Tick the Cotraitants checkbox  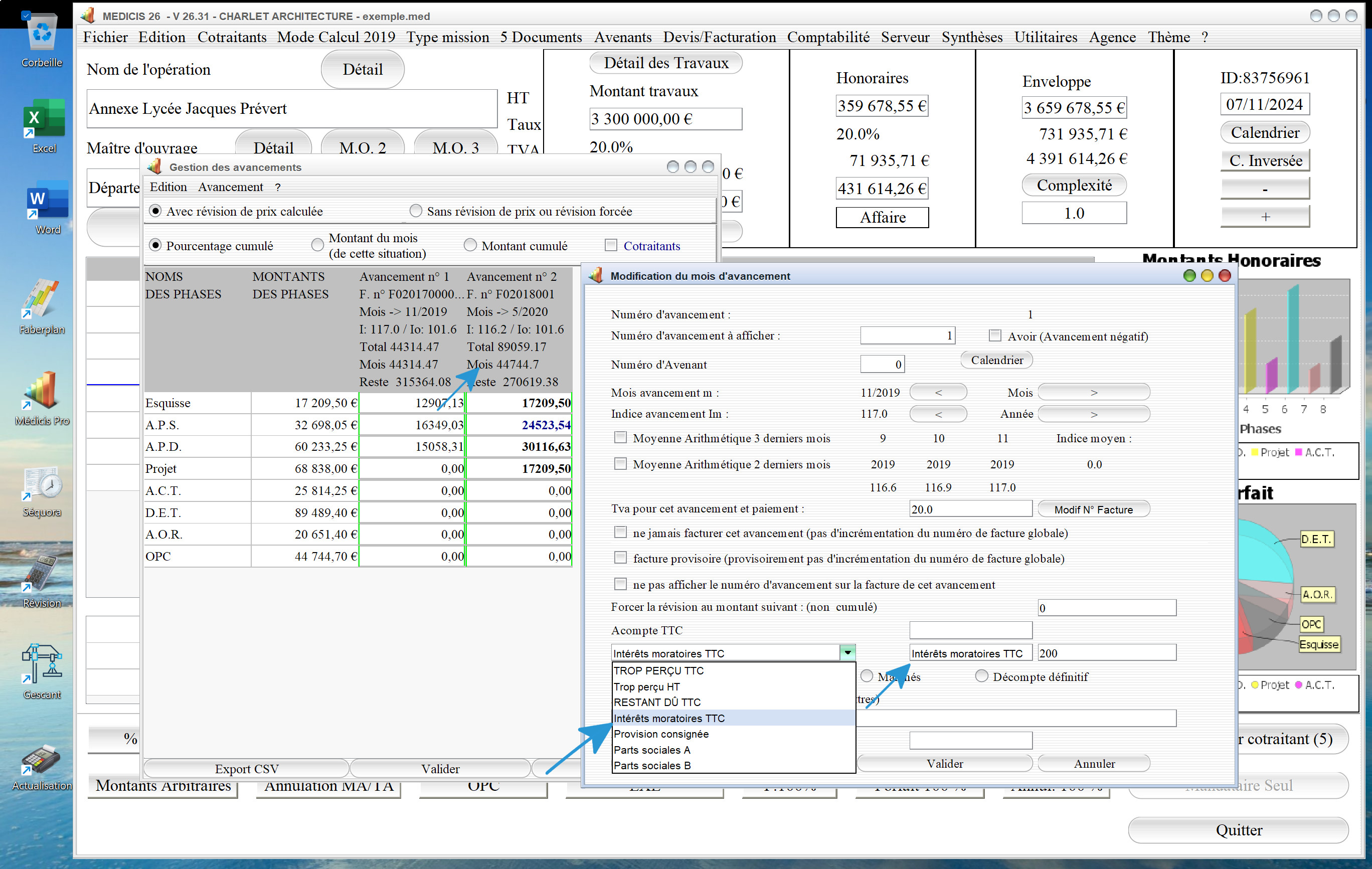[x=611, y=245]
